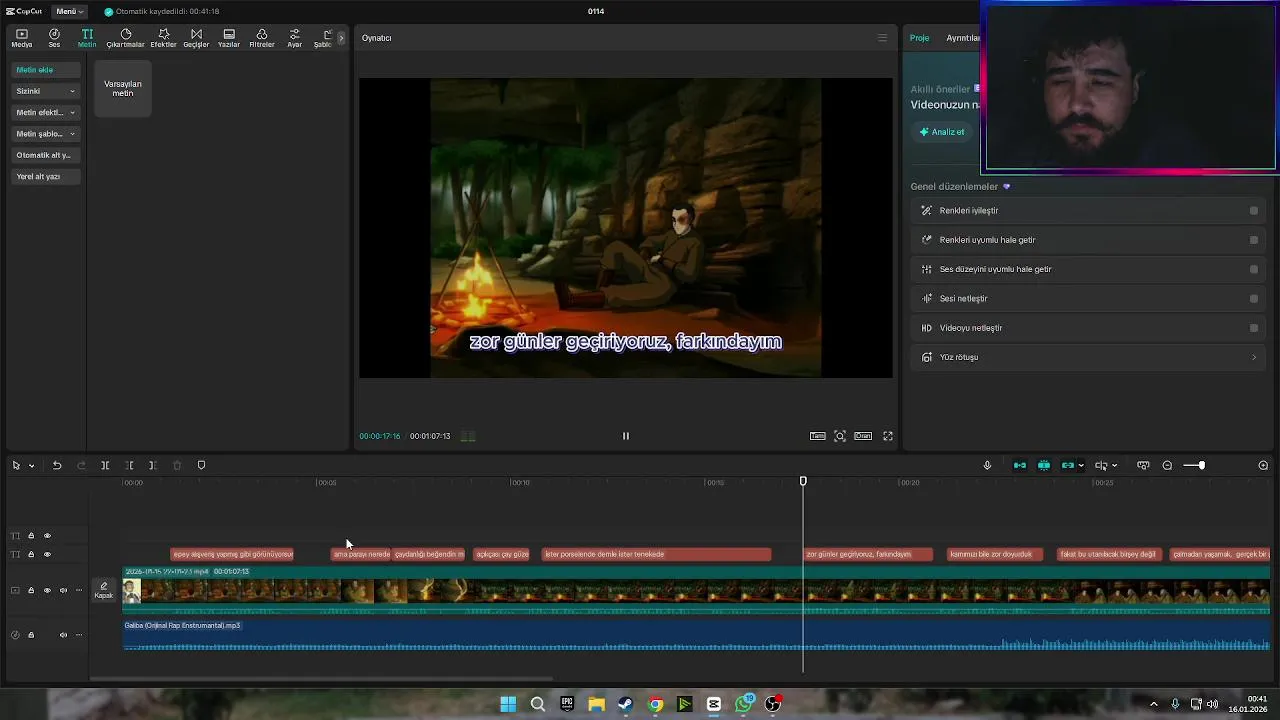
Task: Click the Tam quality button in player
Action: pos(818,436)
